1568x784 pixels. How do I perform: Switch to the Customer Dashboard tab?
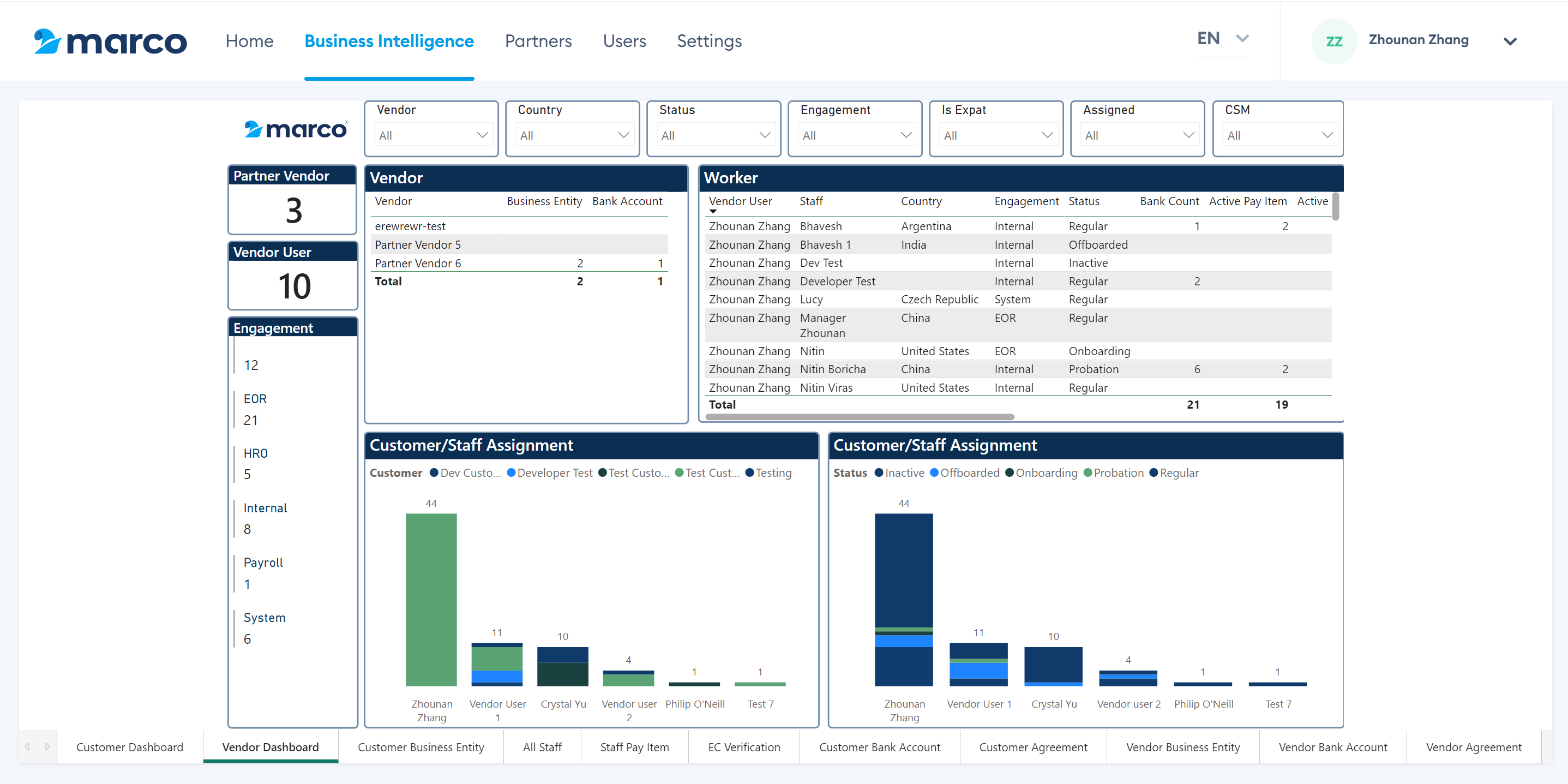coord(129,747)
